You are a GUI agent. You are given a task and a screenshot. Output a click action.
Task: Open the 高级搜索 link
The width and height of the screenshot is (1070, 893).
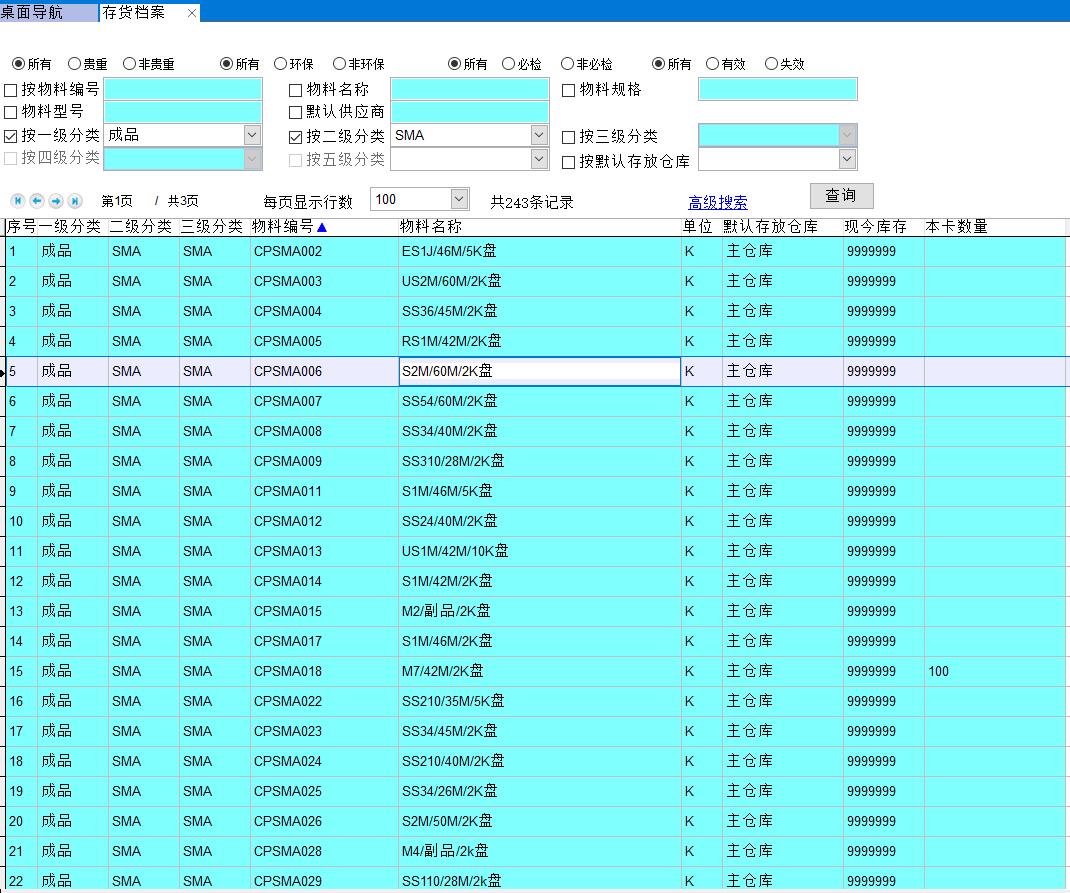pos(717,203)
